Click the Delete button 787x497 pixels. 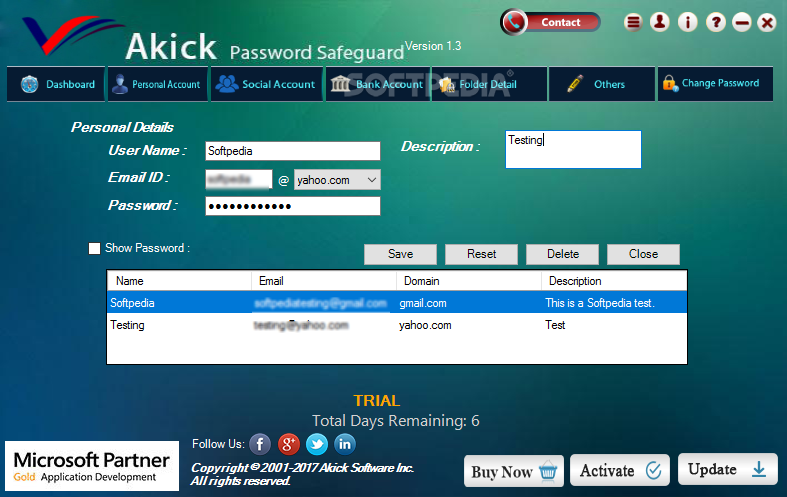[563, 254]
